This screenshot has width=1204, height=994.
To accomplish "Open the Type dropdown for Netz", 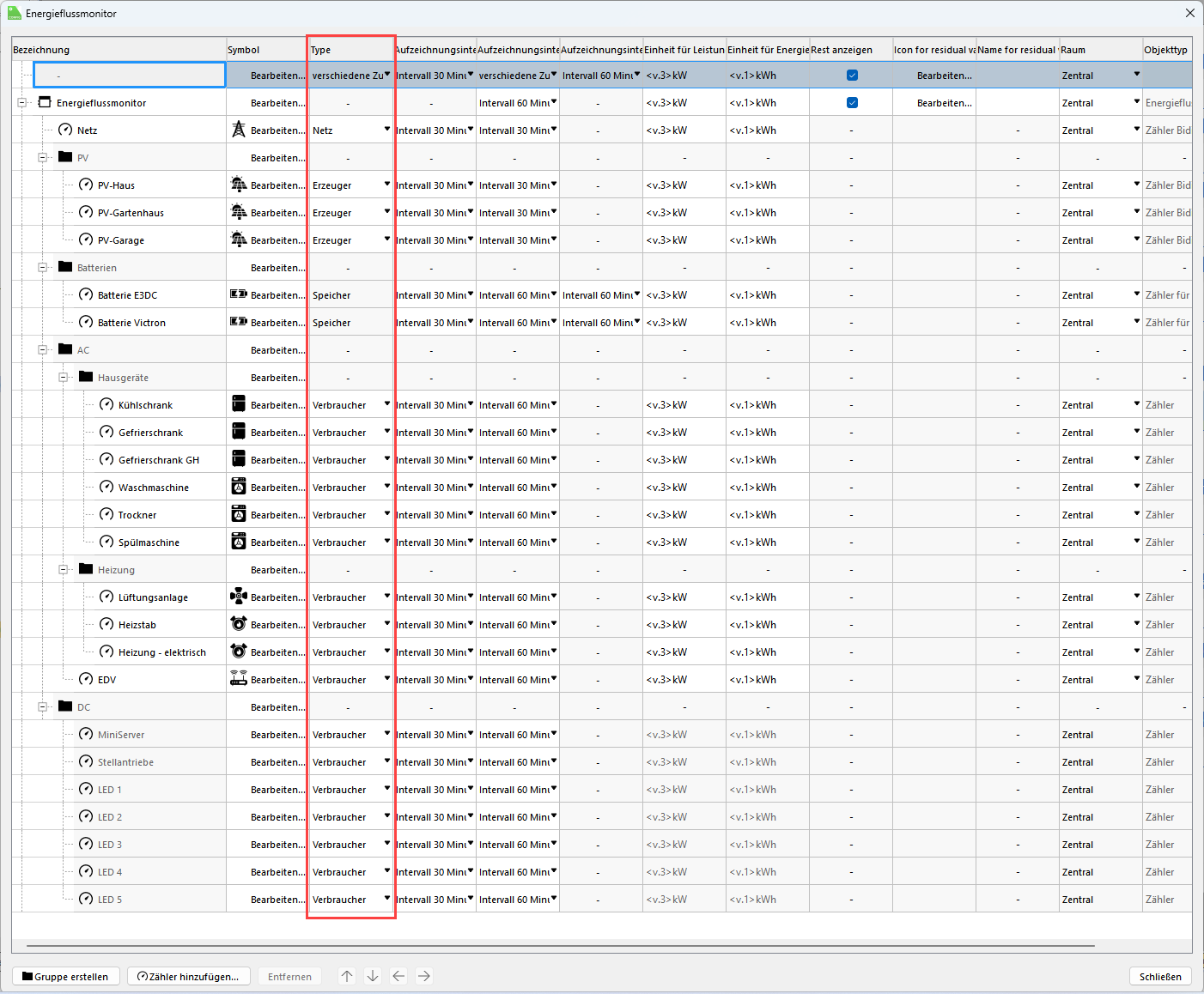I will click(386, 130).
